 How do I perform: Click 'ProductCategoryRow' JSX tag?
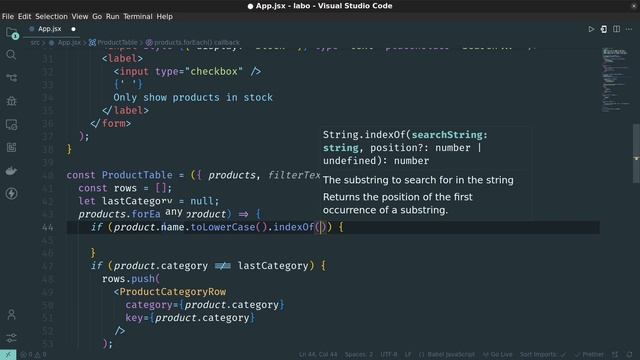pyautogui.click(x=173, y=292)
